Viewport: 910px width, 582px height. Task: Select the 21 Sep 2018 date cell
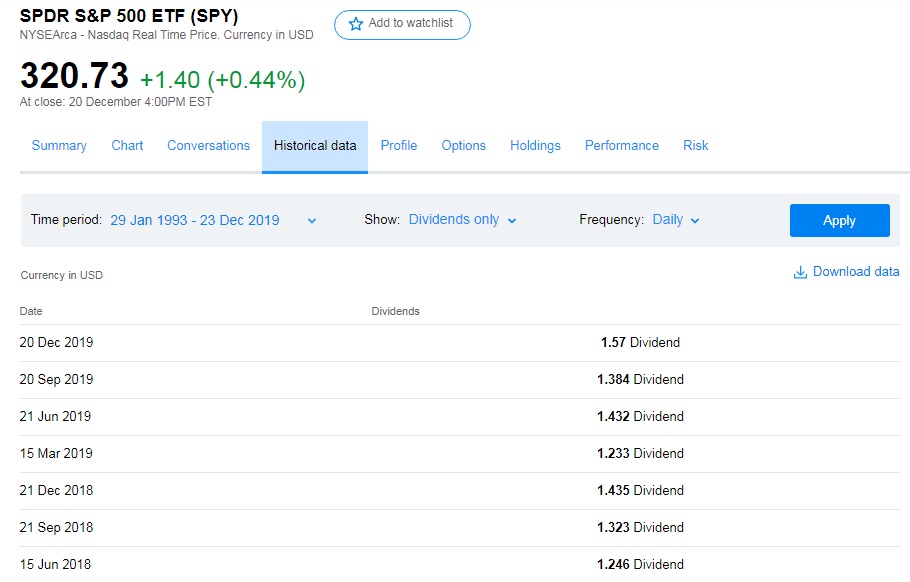pyautogui.click(x=56, y=527)
